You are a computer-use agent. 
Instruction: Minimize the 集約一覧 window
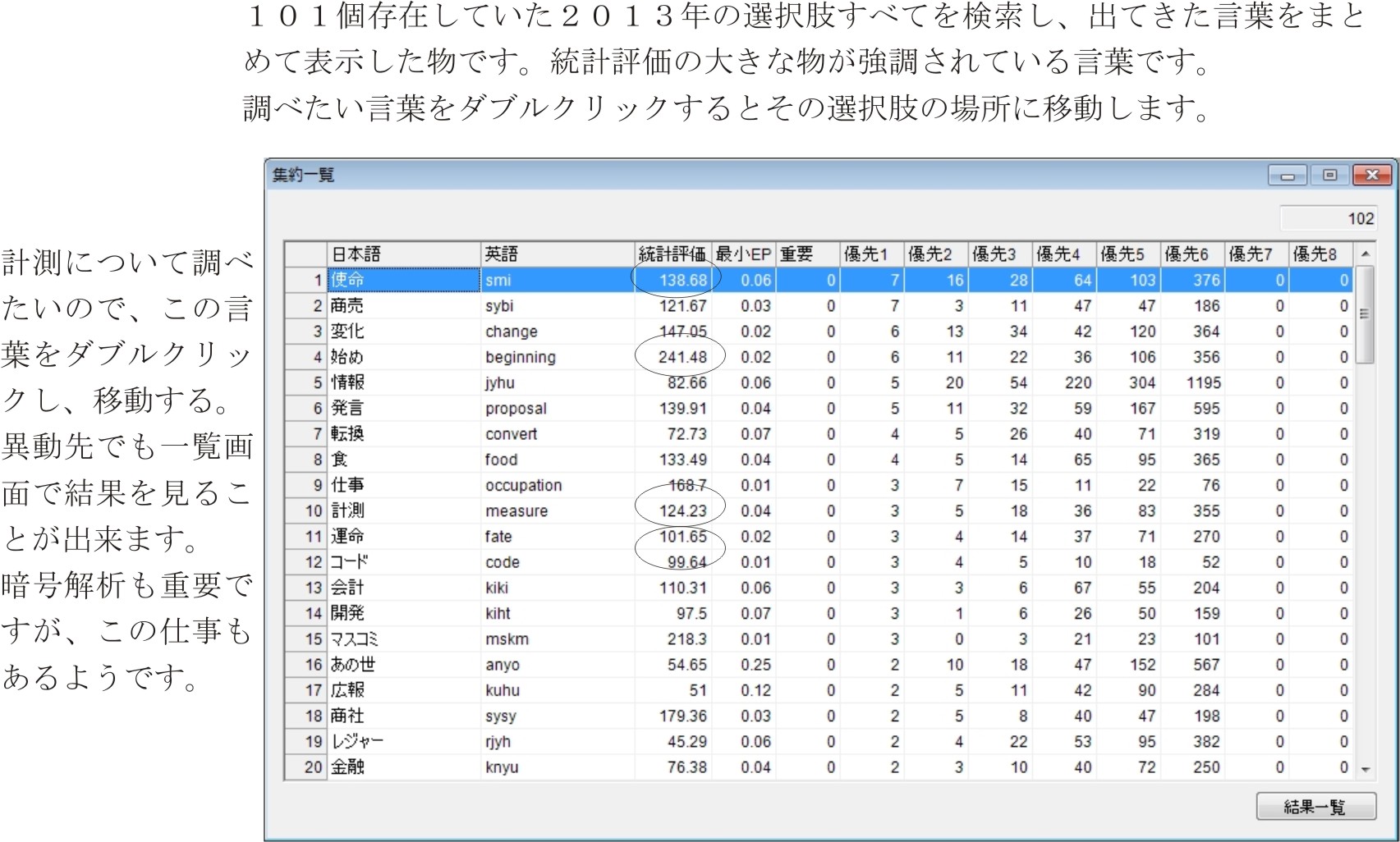pos(1288,176)
